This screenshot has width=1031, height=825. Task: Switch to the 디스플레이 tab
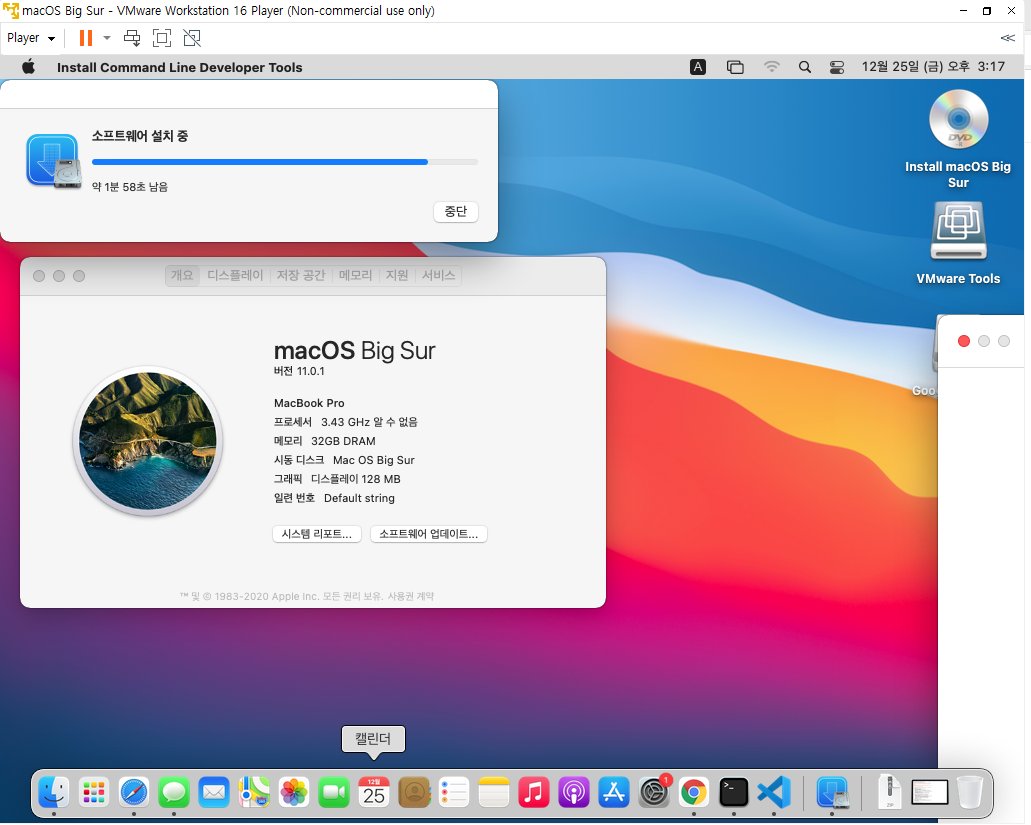click(235, 275)
